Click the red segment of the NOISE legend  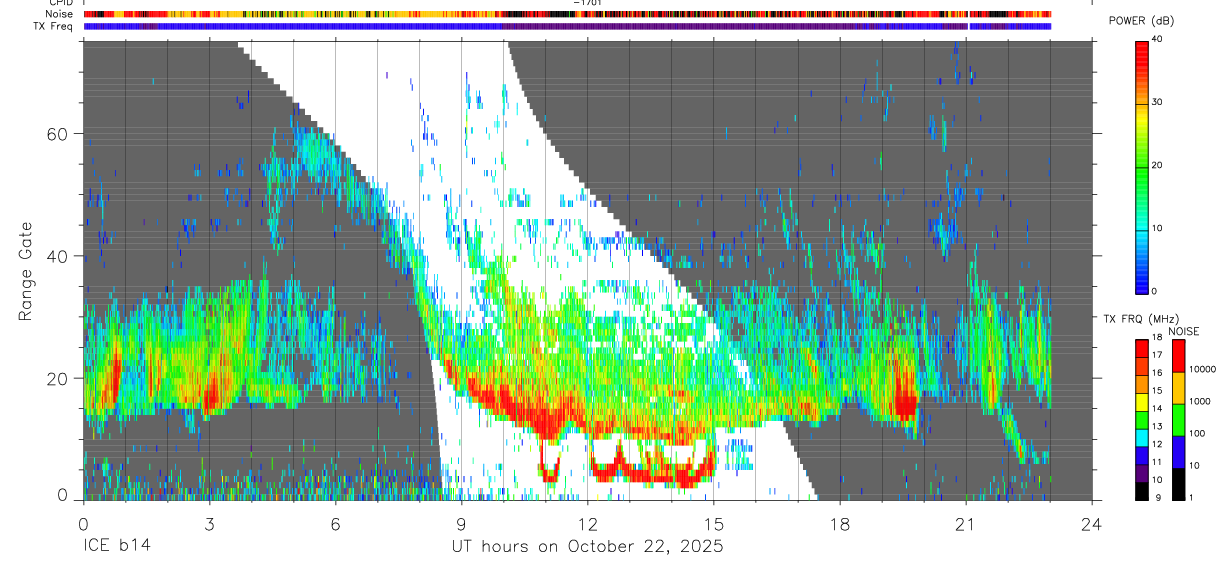[x=1178, y=355]
